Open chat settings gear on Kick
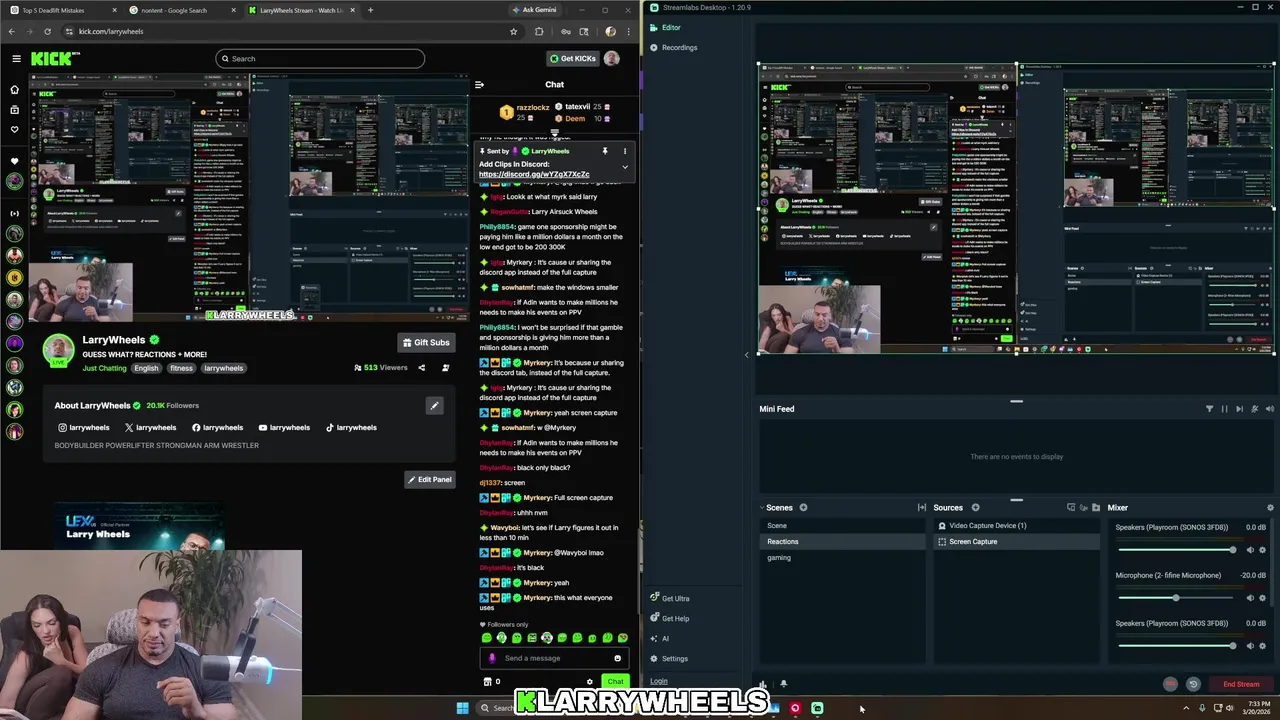Screen dimensions: 1280x720 pos(589,682)
